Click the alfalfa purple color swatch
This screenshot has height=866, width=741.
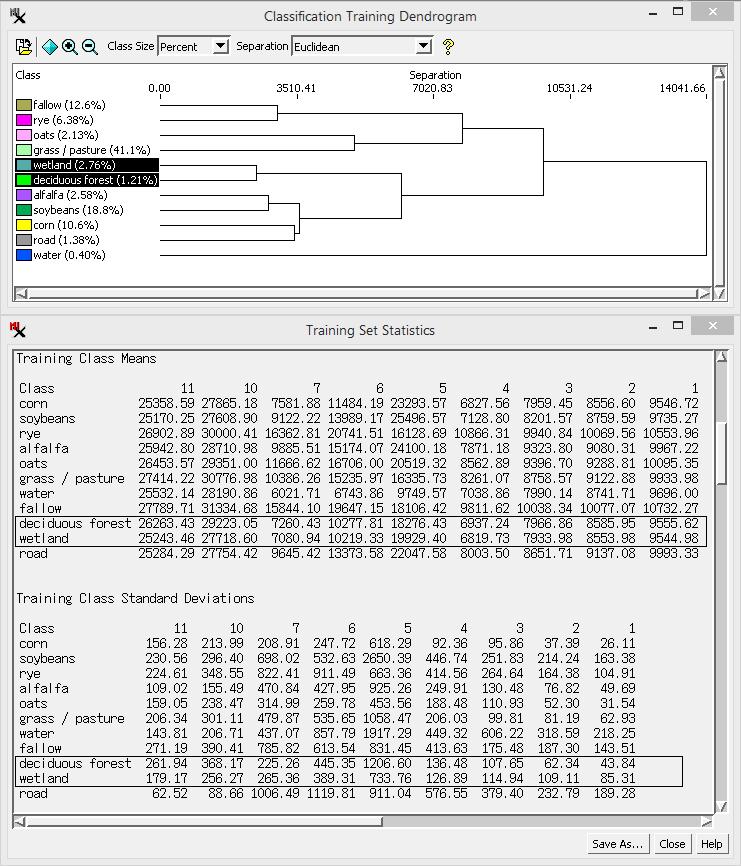(x=24, y=195)
